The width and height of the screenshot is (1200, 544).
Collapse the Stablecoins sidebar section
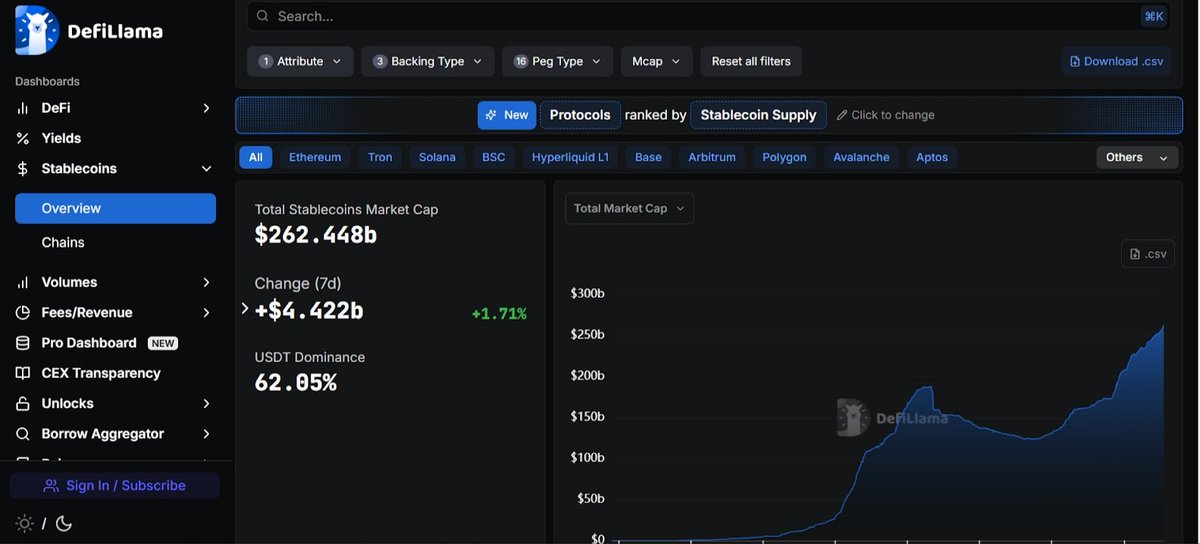tap(206, 169)
